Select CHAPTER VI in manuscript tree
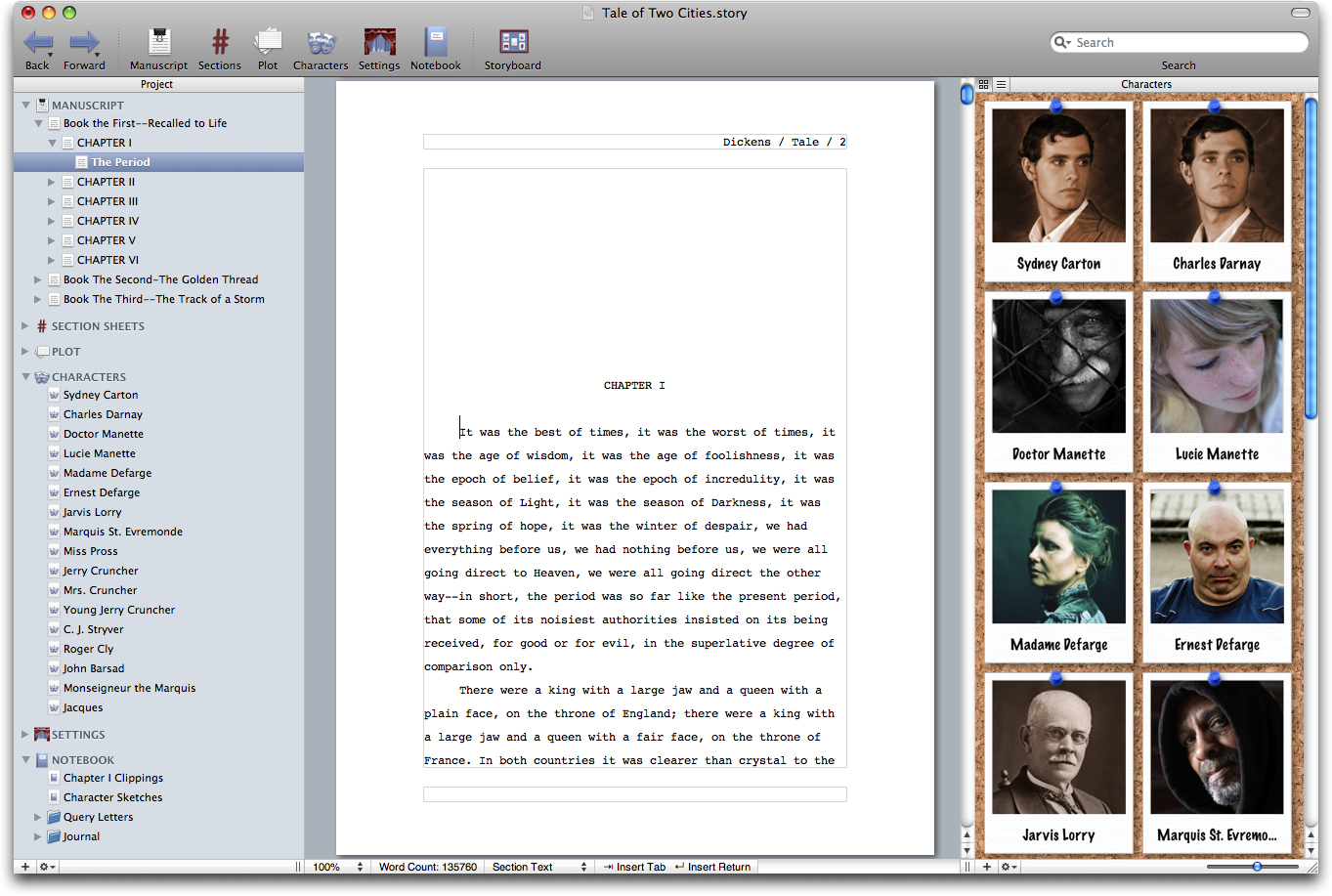1332x896 pixels. point(107,260)
